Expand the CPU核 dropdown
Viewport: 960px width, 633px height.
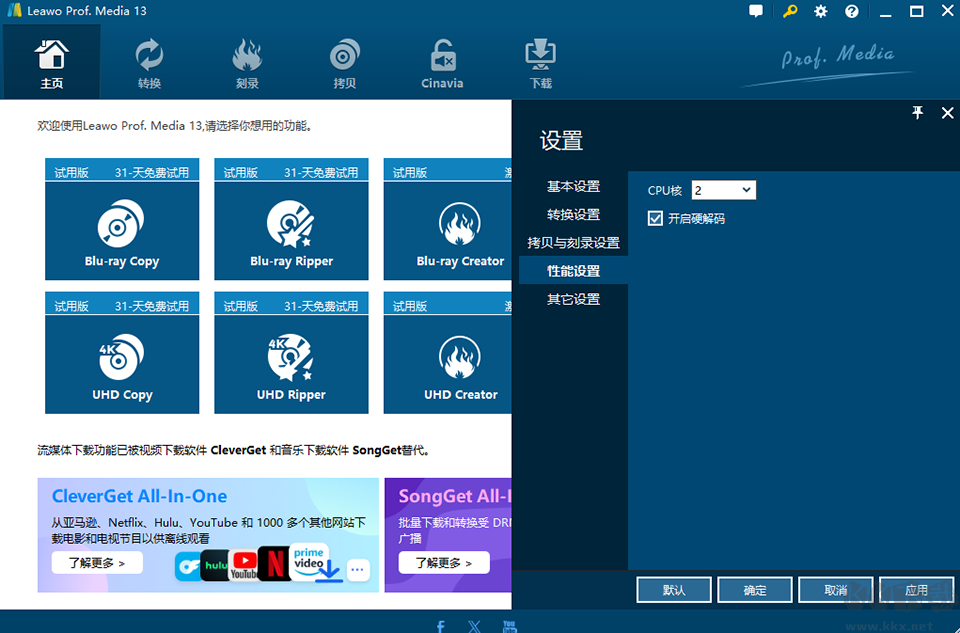[x=724, y=190]
